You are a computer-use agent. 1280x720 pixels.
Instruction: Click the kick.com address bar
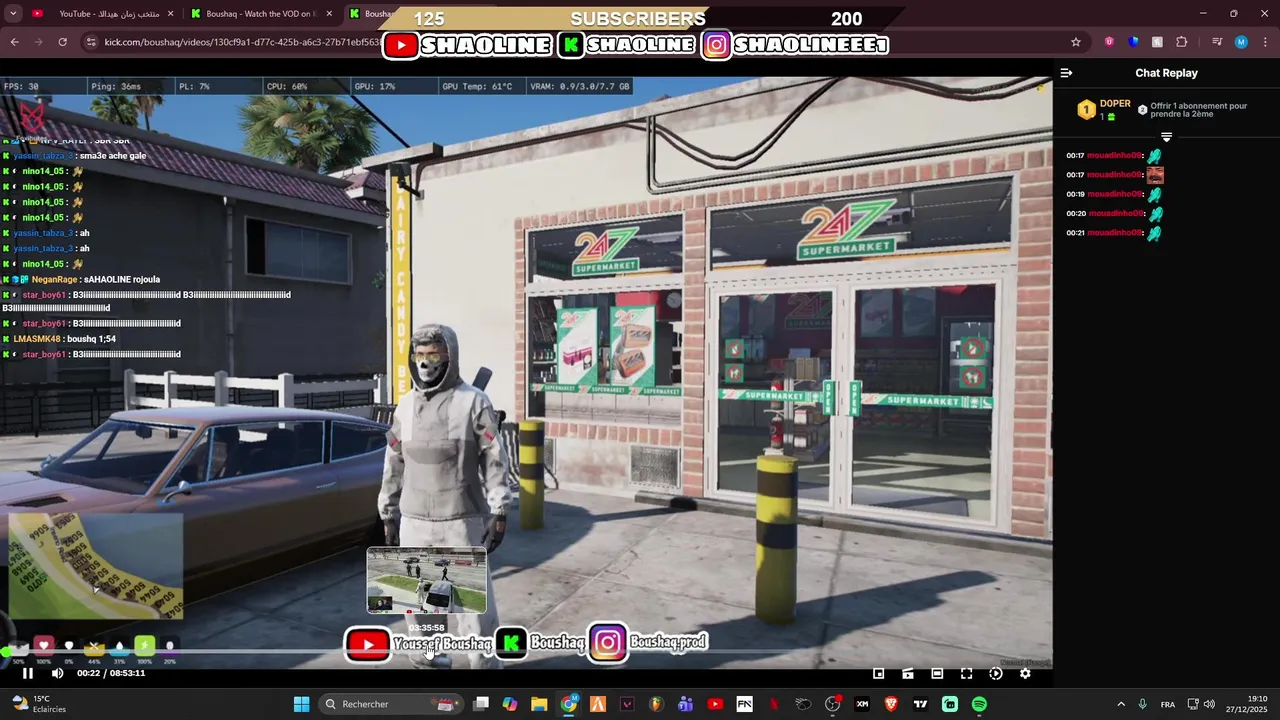pos(240,42)
